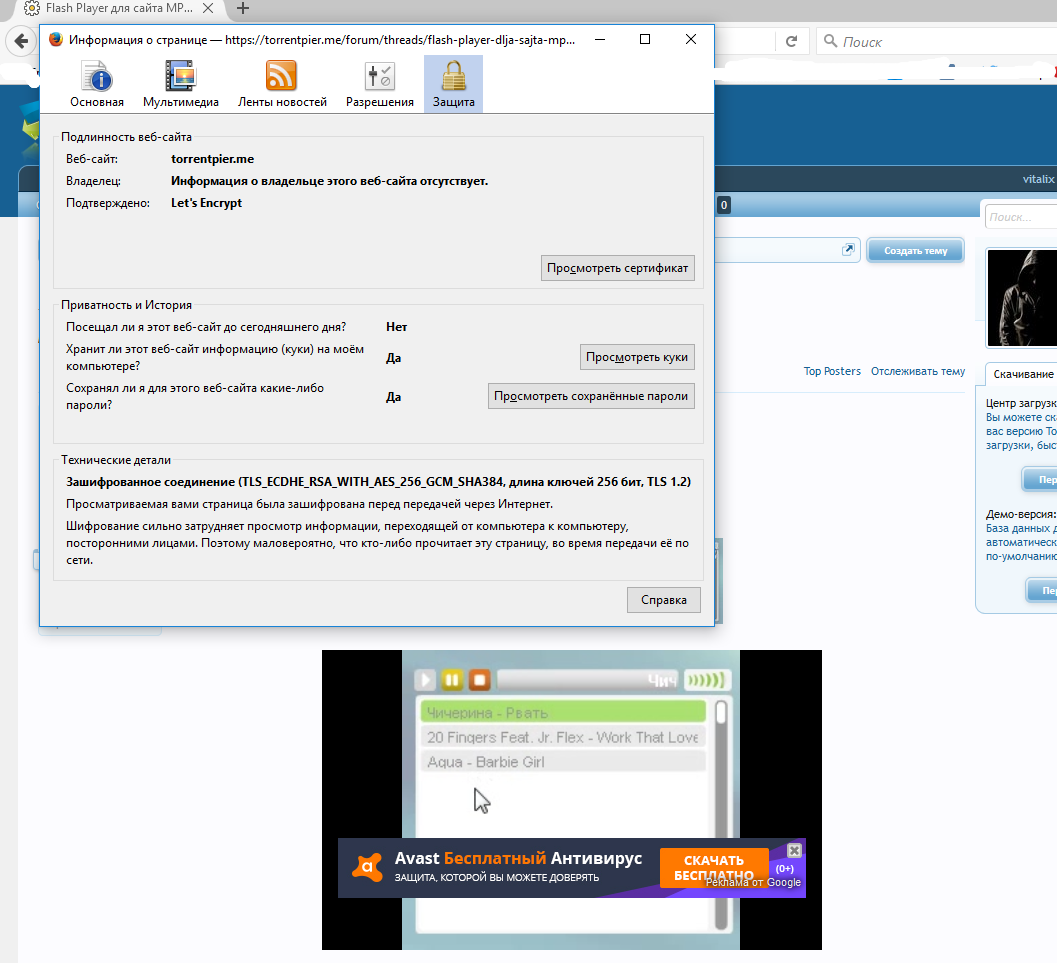Screen dimensions: 1057x963
Task: Close the Avast ad banner
Action: click(794, 850)
